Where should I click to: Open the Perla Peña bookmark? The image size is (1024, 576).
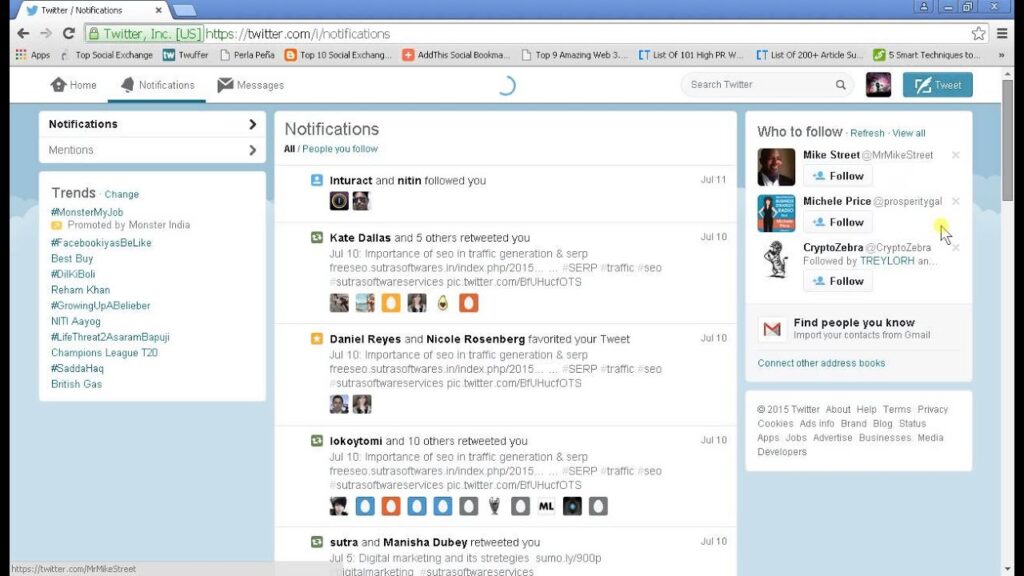point(247,55)
